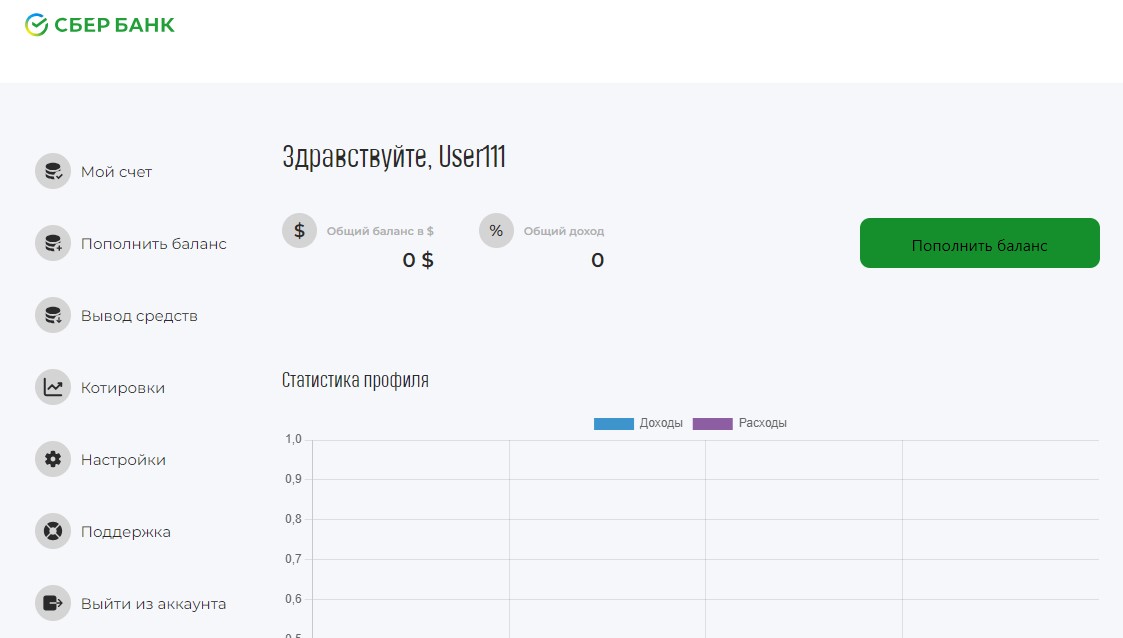Open the Поддержка link
This screenshot has height=638, width=1123.
(x=126, y=532)
